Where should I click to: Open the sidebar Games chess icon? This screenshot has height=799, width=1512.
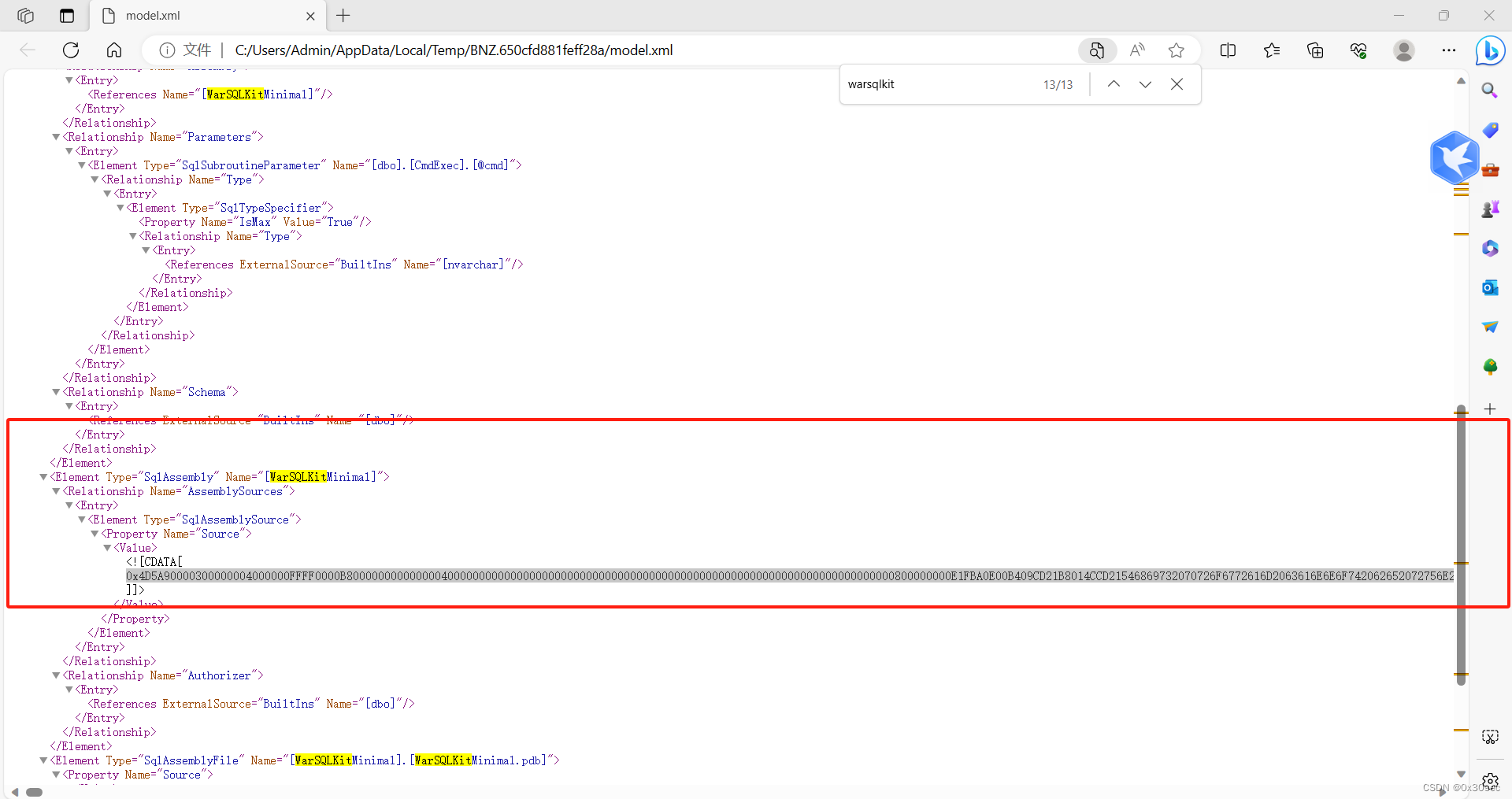(1490, 209)
